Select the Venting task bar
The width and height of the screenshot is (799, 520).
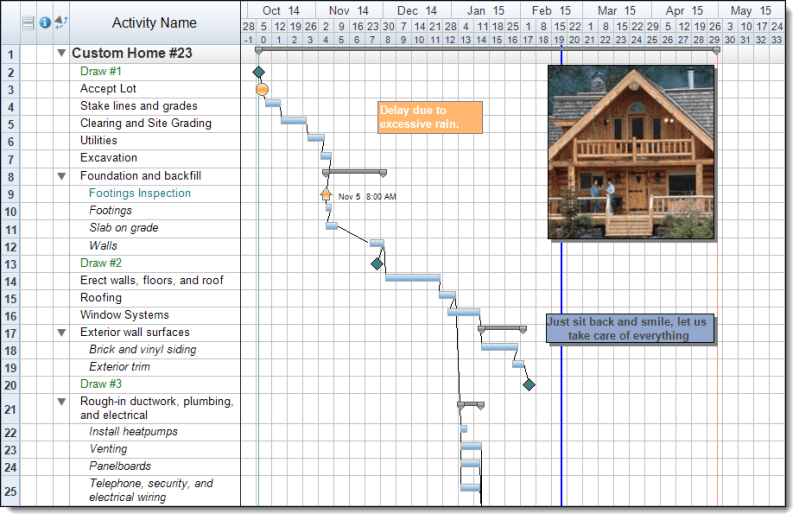tap(471, 447)
